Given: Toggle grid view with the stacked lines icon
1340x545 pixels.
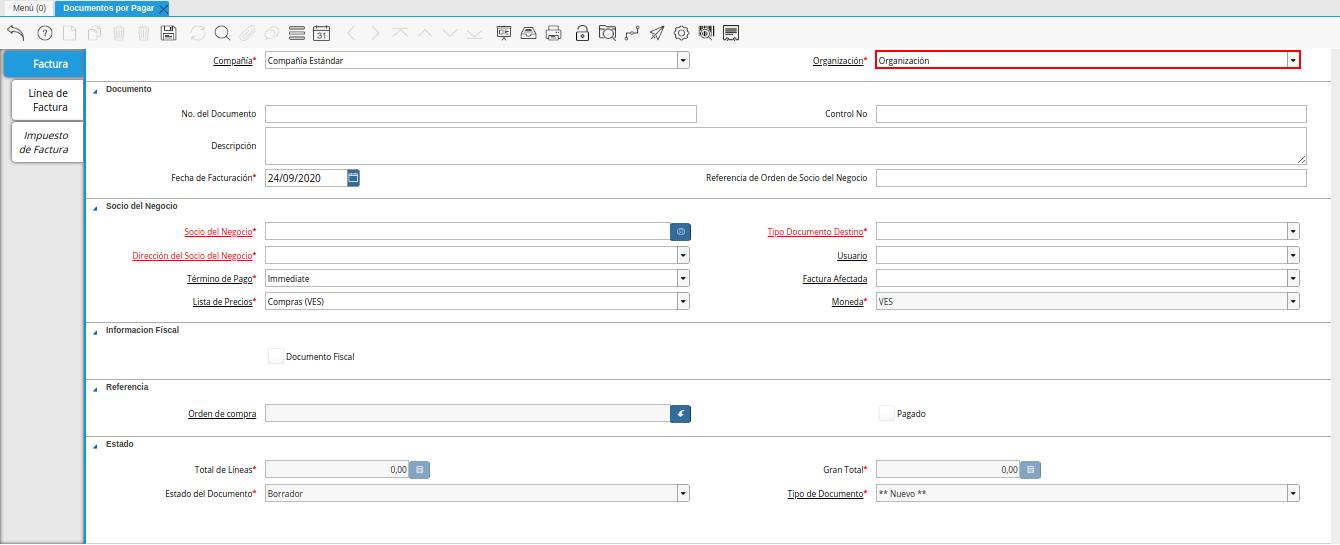Looking at the screenshot, I should [x=296, y=33].
